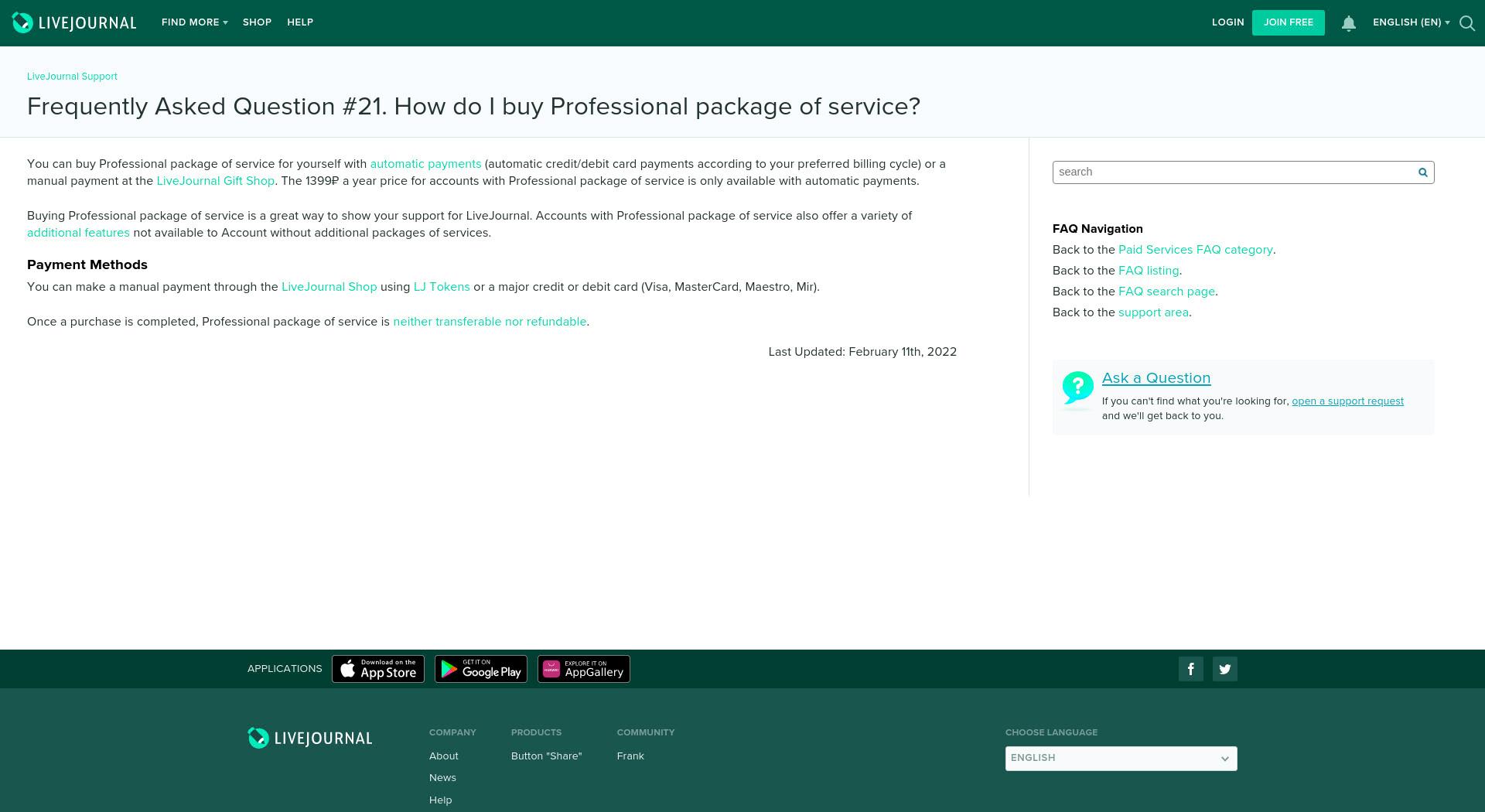
Task: Open the LiveJournal Shop link
Action: [x=329, y=287]
